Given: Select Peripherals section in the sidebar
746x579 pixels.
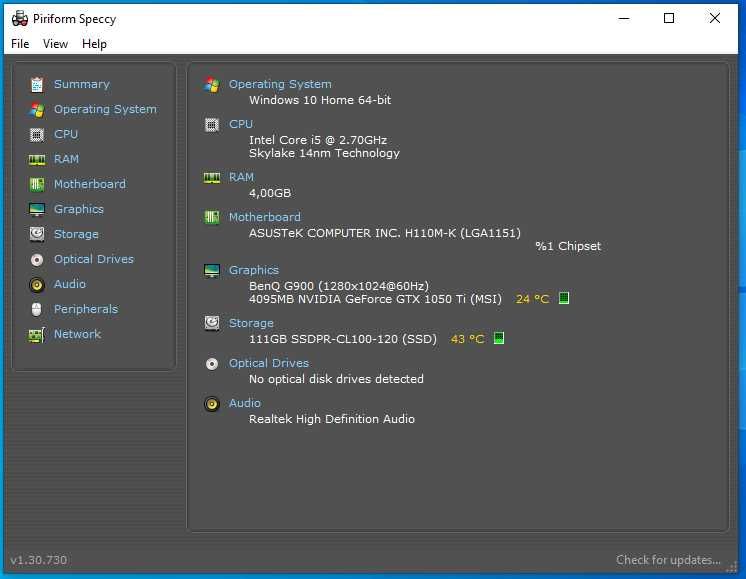Looking at the screenshot, I should click(x=86, y=309).
